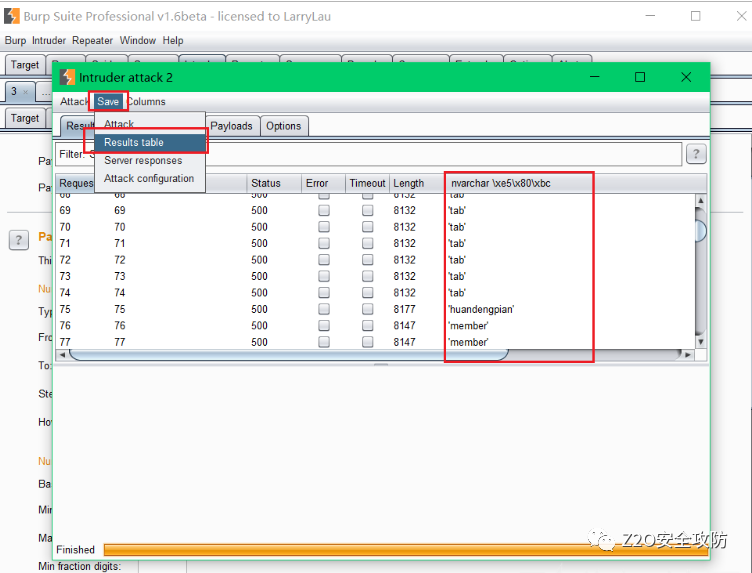752x573 pixels.
Task: Select the Intruder sub-tab Target in main window
Action: [x=25, y=118]
